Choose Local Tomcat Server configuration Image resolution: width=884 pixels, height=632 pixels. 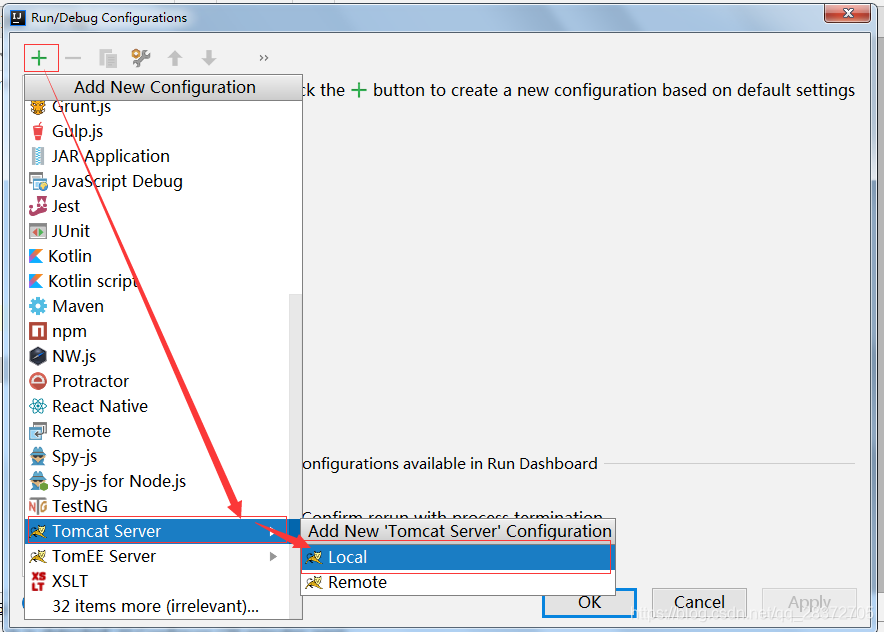pos(457,558)
